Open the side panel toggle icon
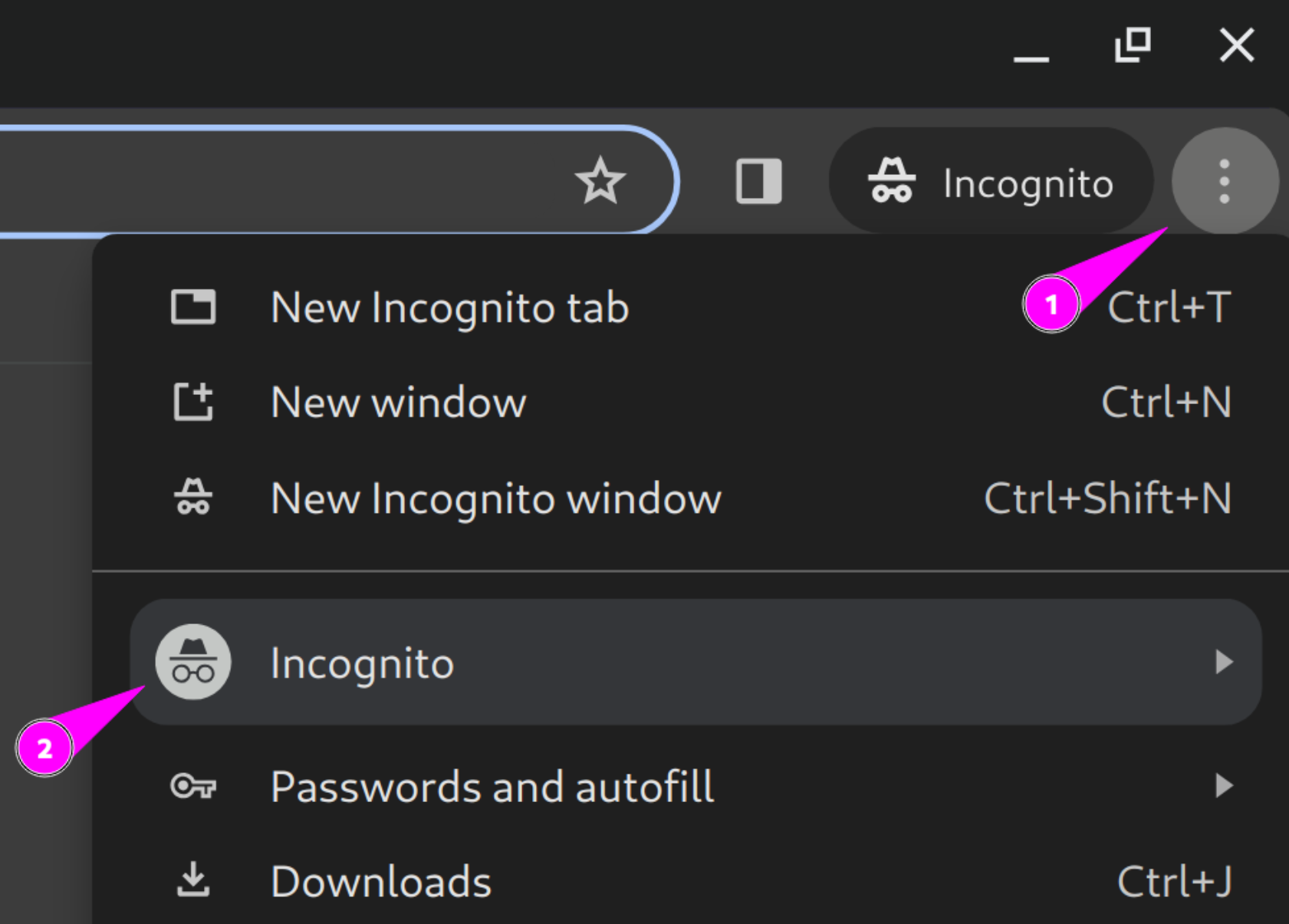Image resolution: width=1289 pixels, height=924 pixels. (x=758, y=181)
